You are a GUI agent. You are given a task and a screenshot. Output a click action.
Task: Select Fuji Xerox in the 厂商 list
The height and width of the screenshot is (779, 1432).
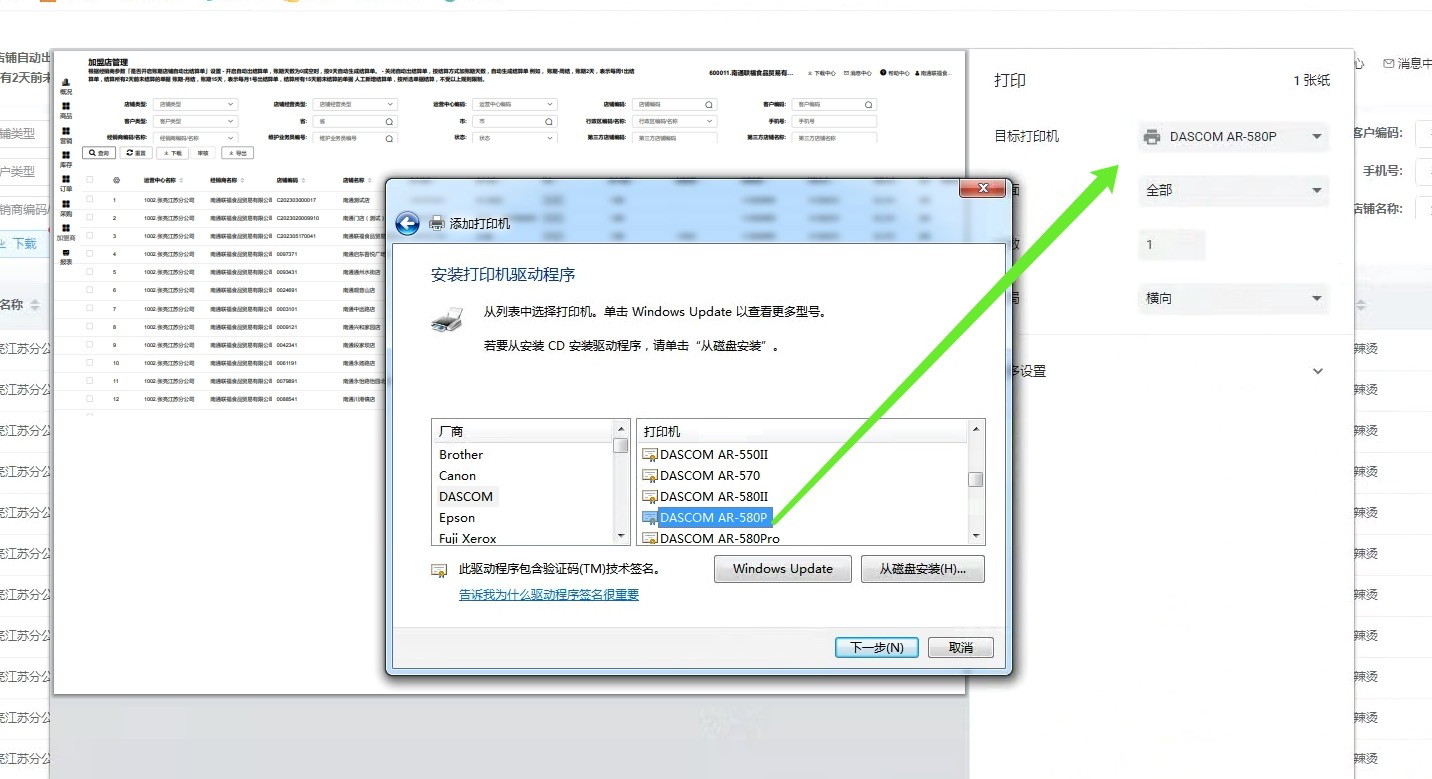[x=468, y=539]
